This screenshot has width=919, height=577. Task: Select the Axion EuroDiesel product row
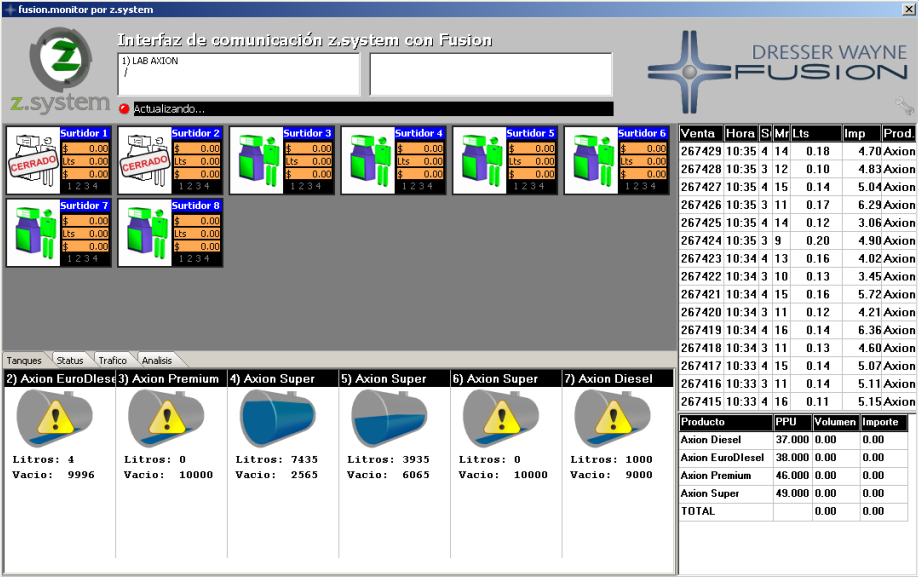click(794, 457)
